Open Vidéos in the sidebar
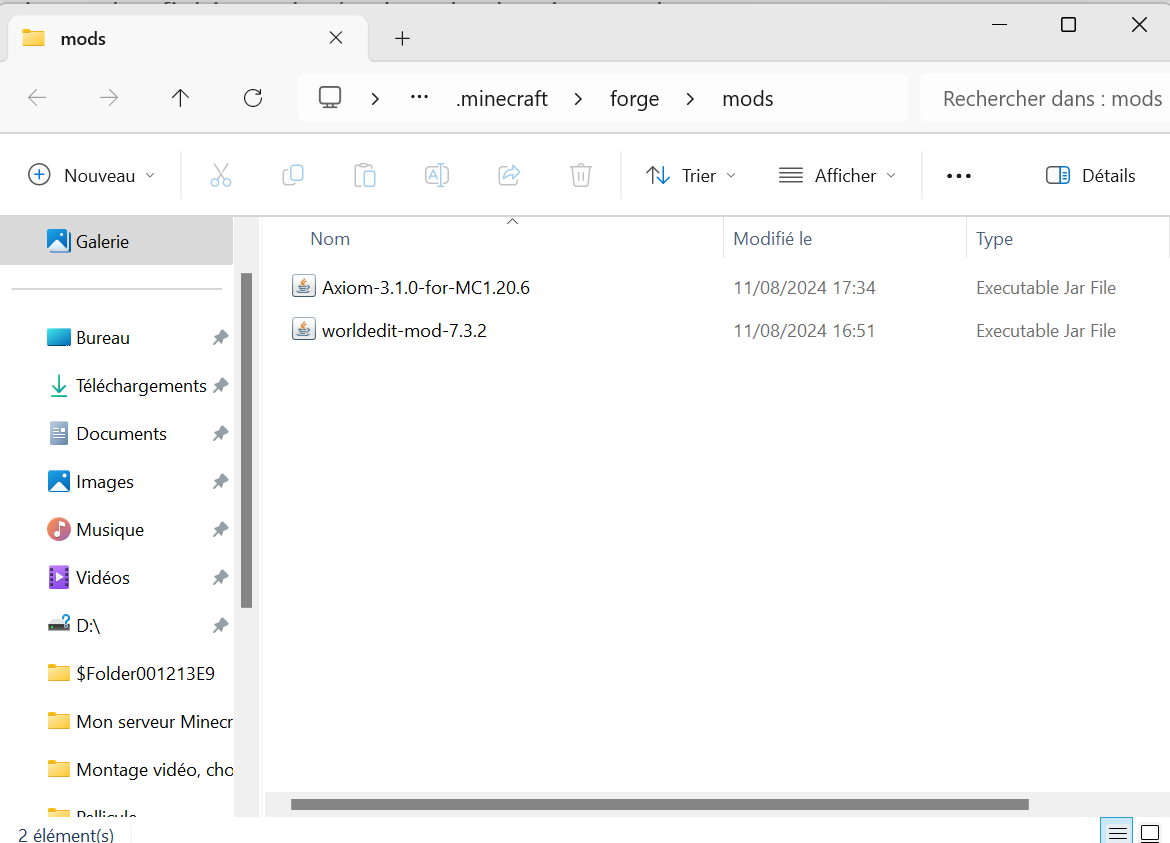 (103, 577)
